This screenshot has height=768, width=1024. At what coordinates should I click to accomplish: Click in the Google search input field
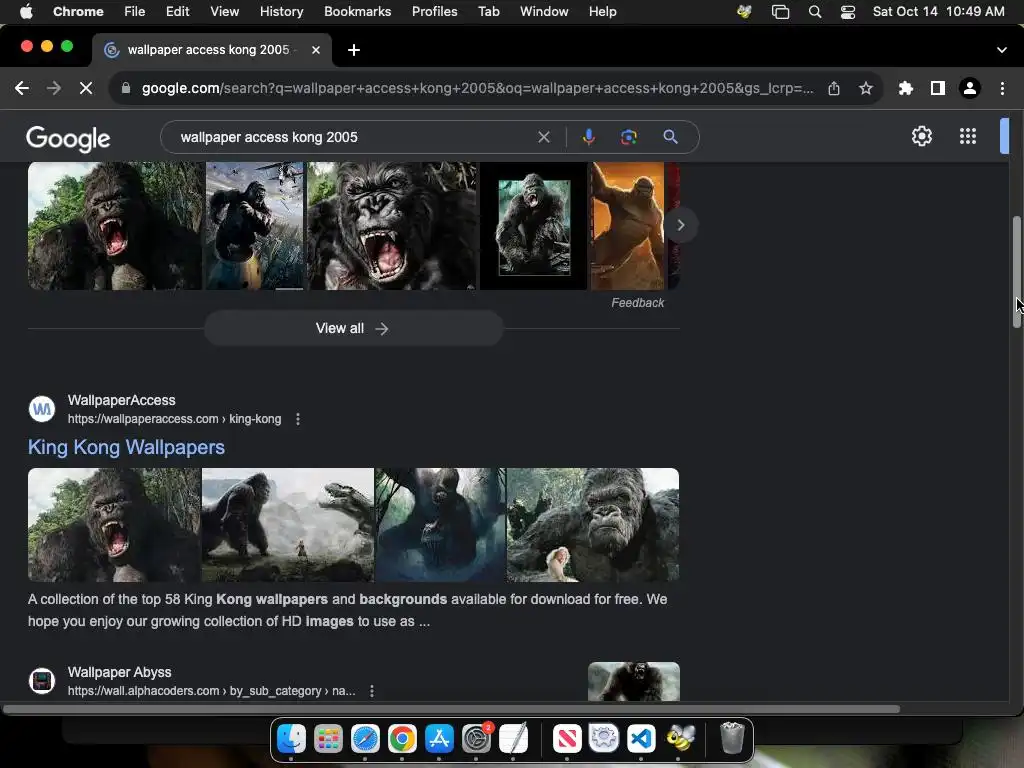(353, 137)
